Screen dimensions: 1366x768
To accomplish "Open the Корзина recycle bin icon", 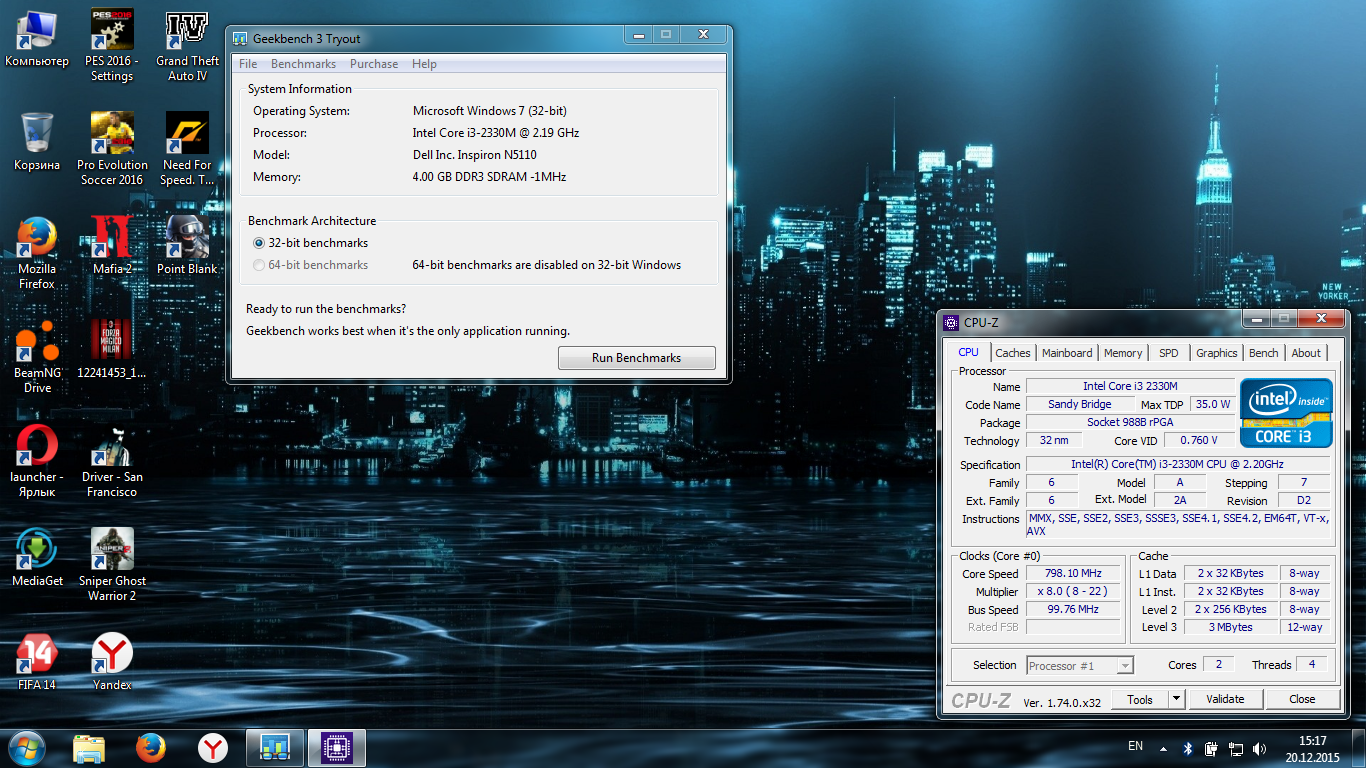I will [x=37, y=142].
